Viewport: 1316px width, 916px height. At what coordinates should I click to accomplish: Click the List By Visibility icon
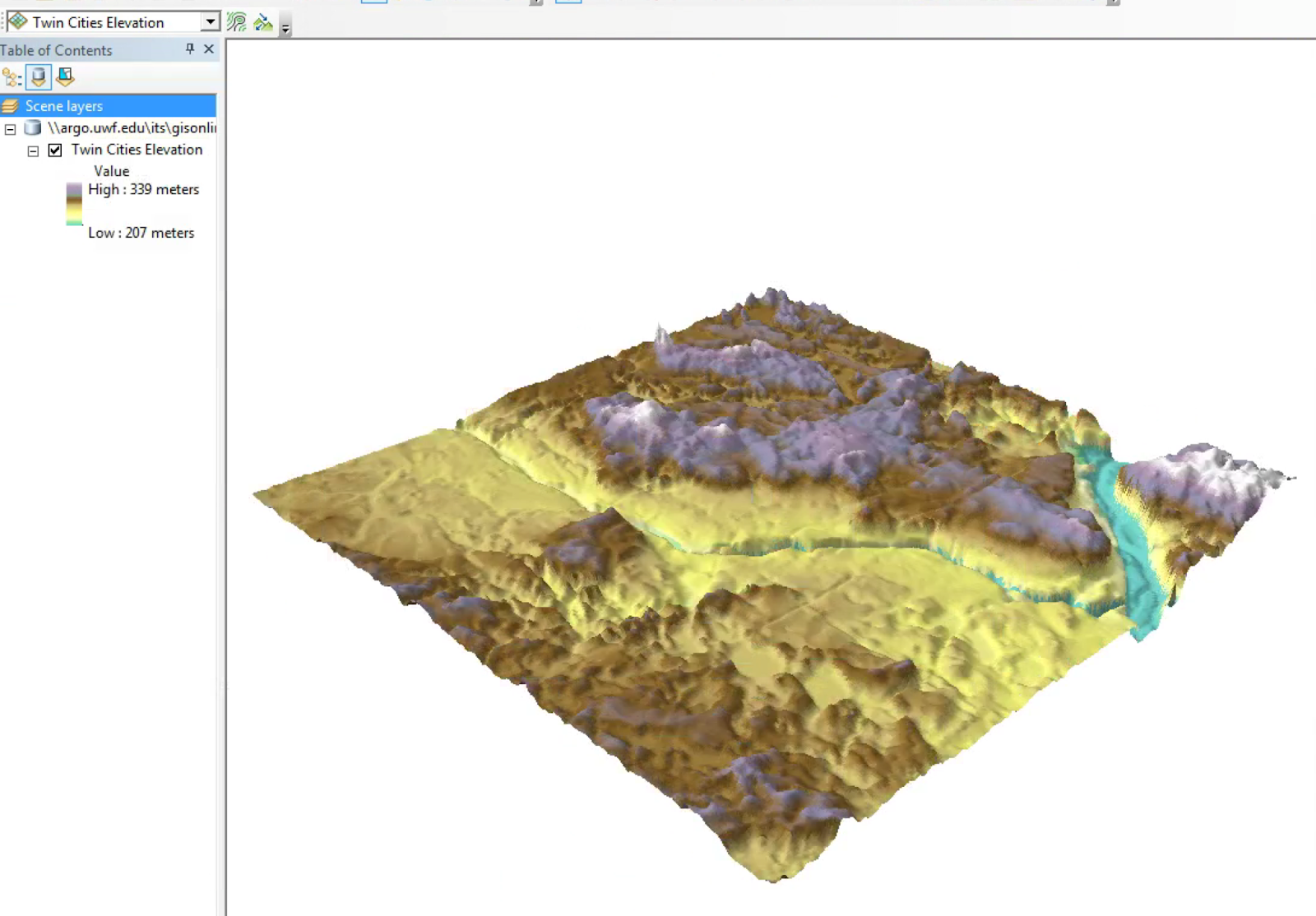(x=65, y=77)
